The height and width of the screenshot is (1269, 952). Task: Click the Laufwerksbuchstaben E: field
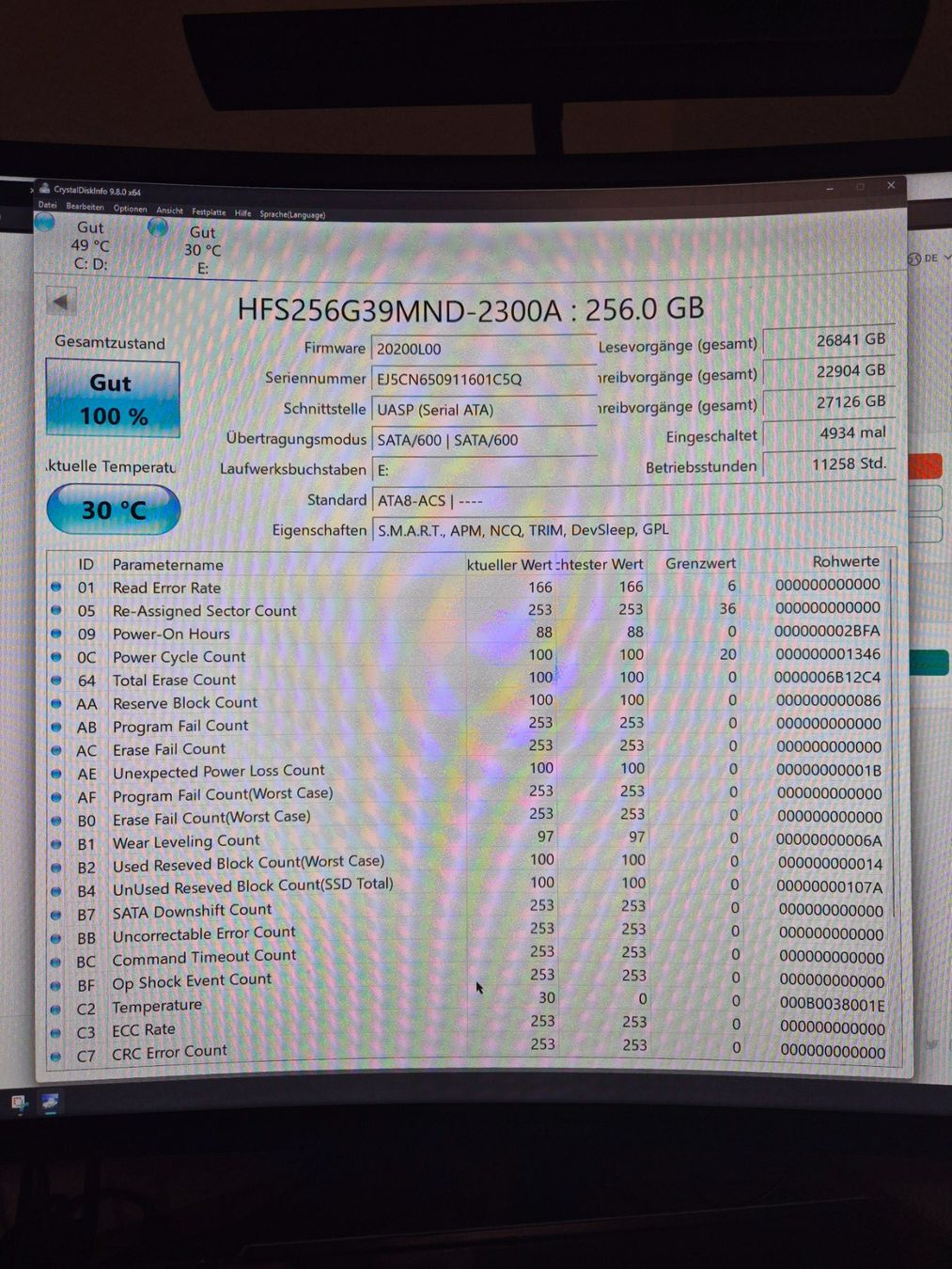pyautogui.click(x=484, y=470)
